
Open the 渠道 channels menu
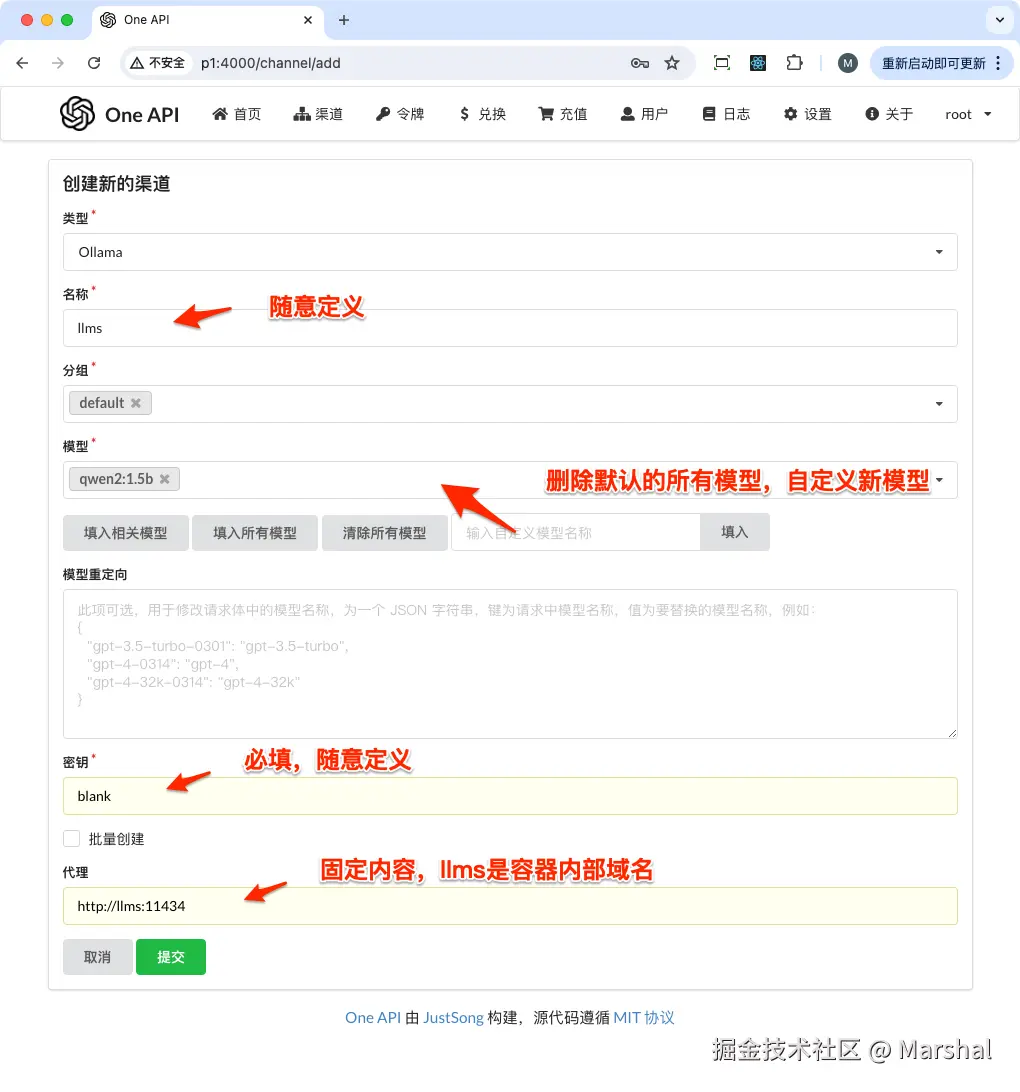pos(318,114)
